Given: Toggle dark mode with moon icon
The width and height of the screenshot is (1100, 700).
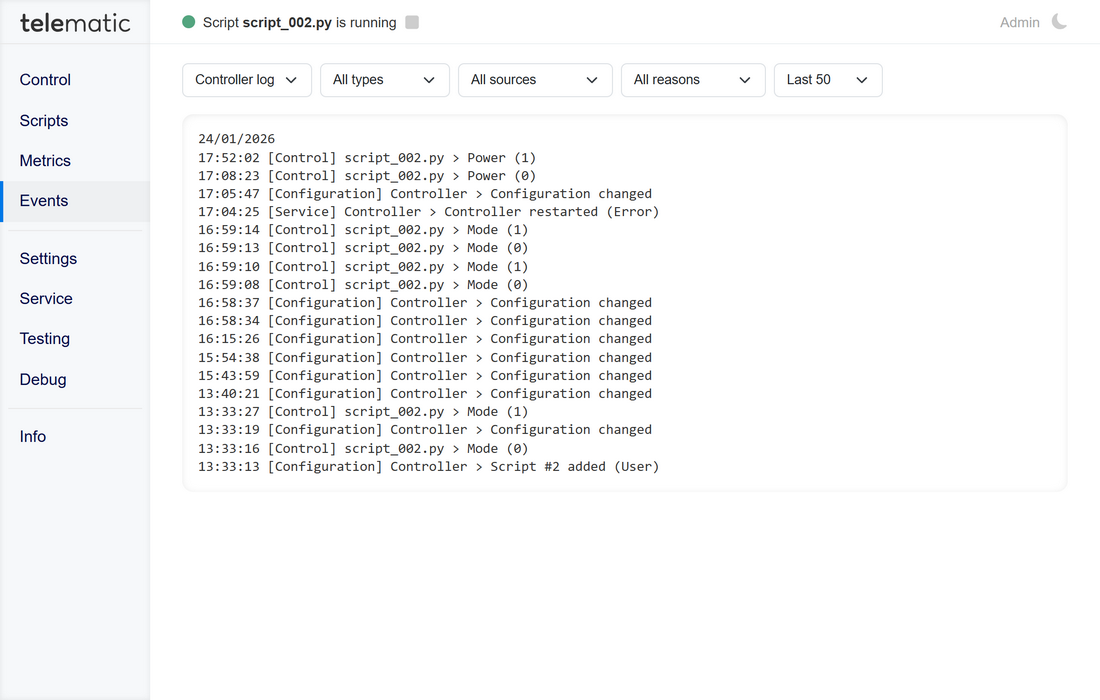Looking at the screenshot, I should (1059, 22).
